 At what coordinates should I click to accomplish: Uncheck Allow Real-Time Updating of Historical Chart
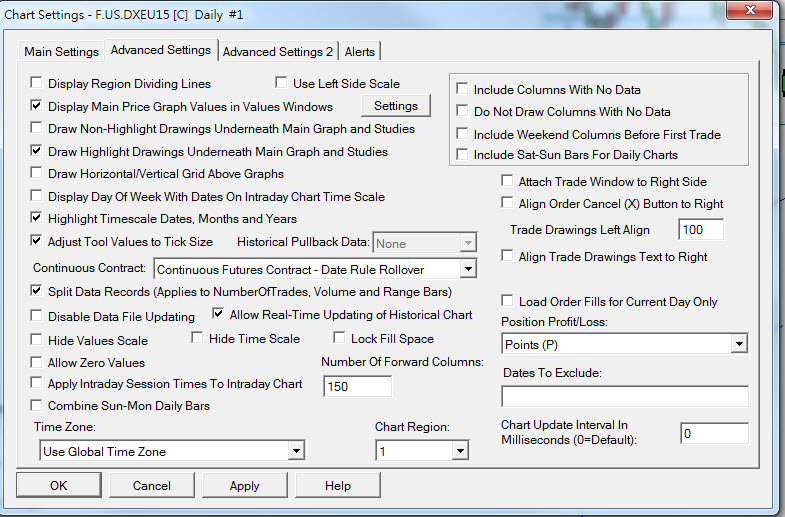point(218,314)
